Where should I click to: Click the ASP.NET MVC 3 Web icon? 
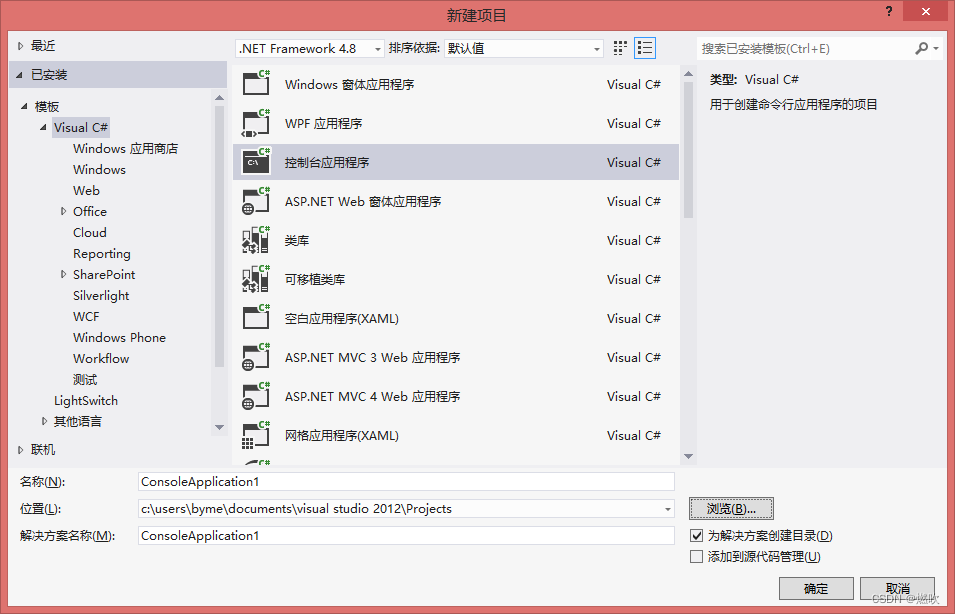point(256,357)
